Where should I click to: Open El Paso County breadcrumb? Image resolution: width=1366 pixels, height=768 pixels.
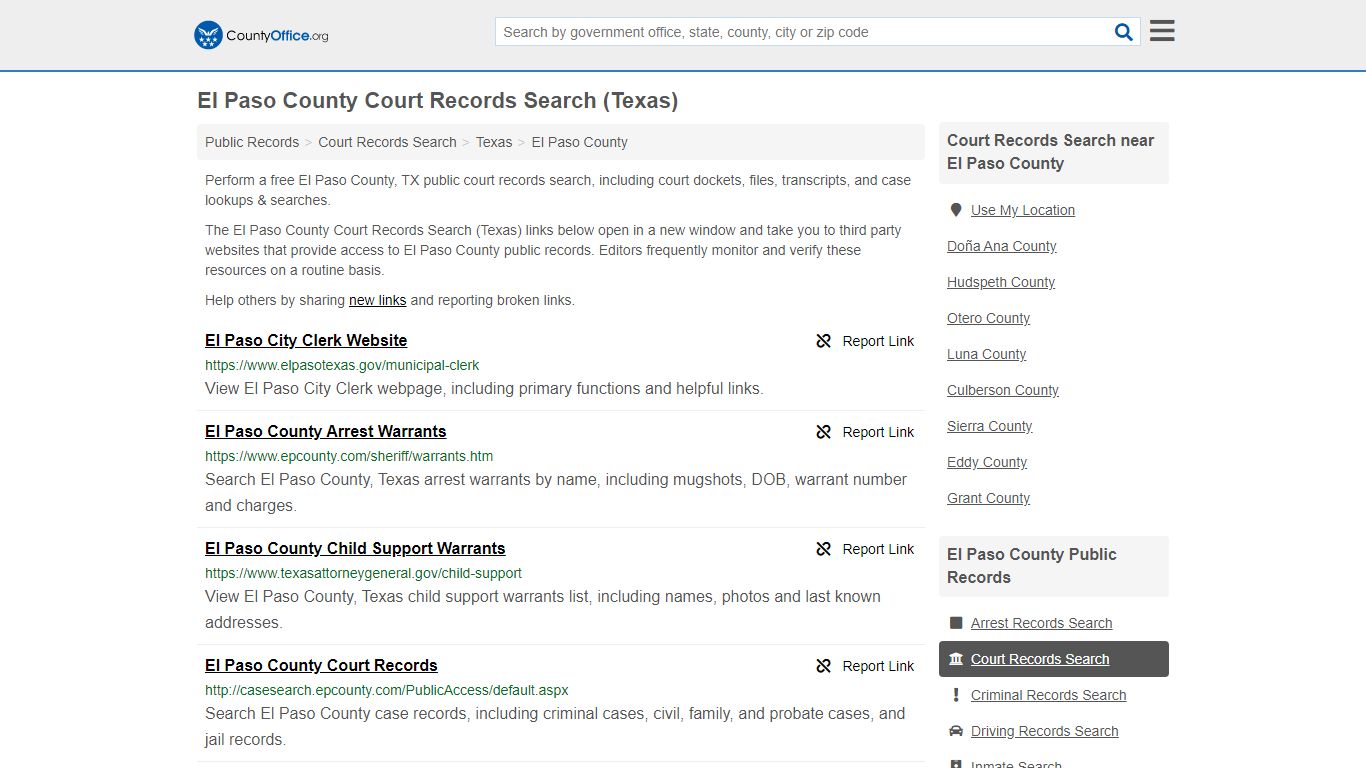click(x=579, y=142)
